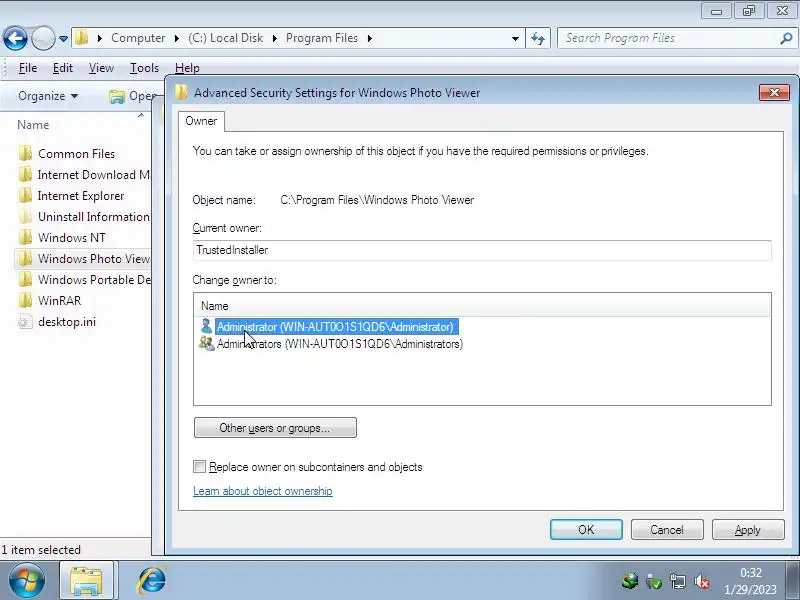Confirm with the OK button
The width and height of the screenshot is (800, 600).
coord(586,530)
